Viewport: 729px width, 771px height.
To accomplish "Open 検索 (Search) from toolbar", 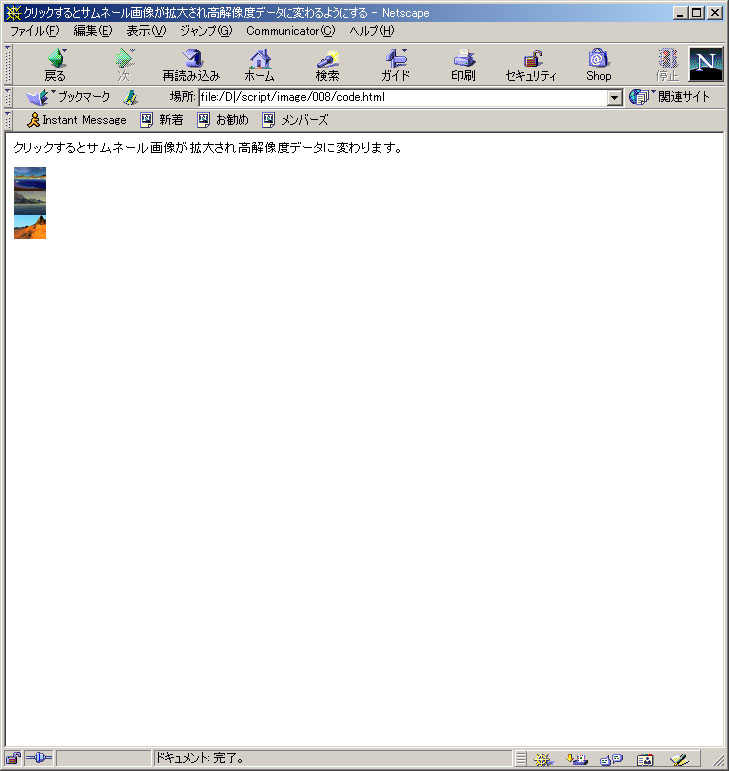I will pyautogui.click(x=327, y=64).
